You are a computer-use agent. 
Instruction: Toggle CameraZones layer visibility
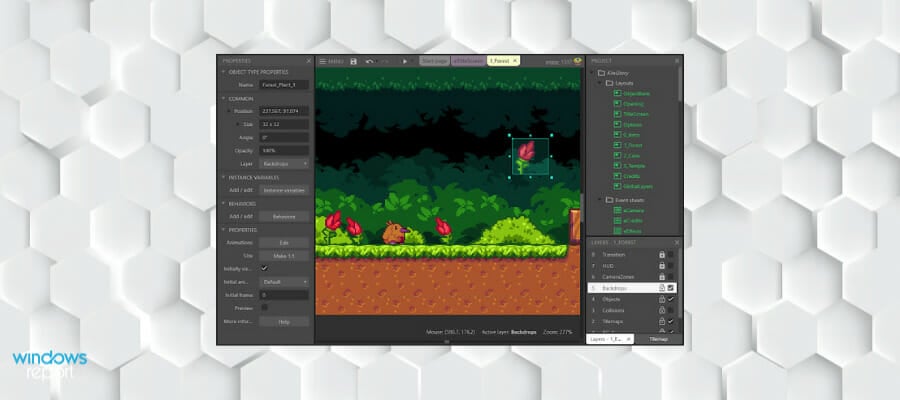click(x=670, y=277)
